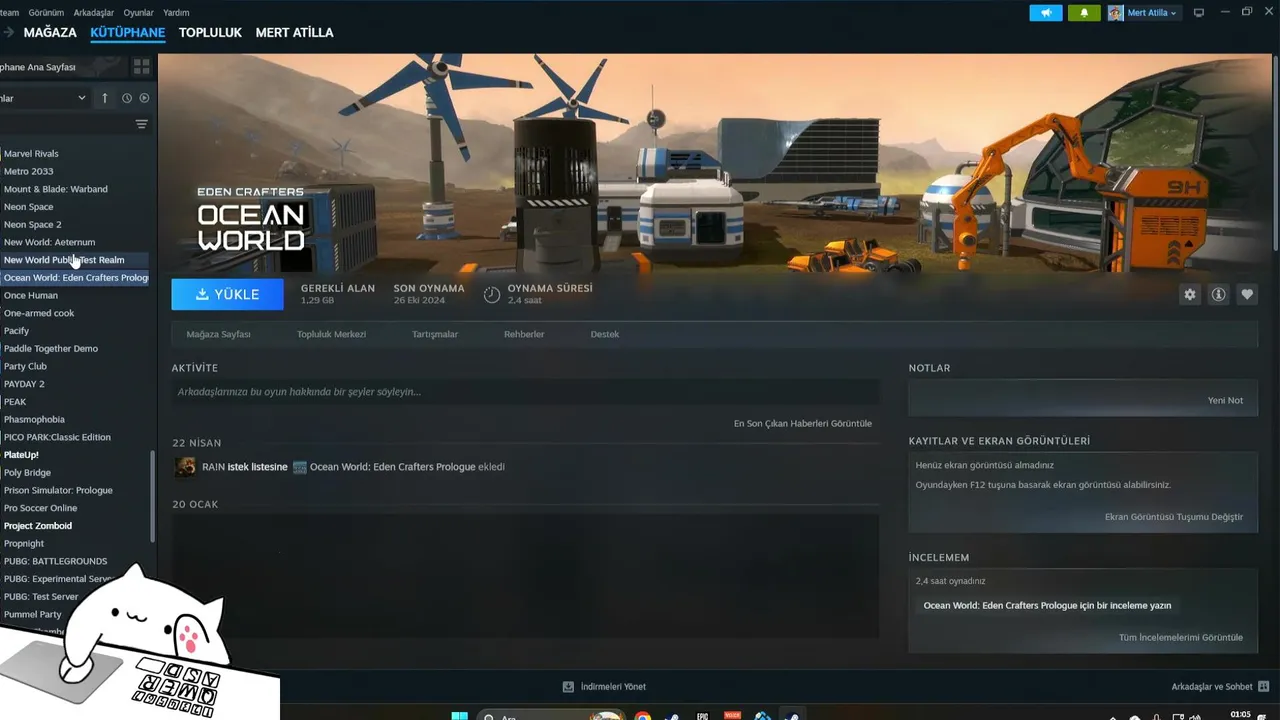The height and width of the screenshot is (720, 1280).
Task: Open the green notifications bell
Action: pos(1084,13)
